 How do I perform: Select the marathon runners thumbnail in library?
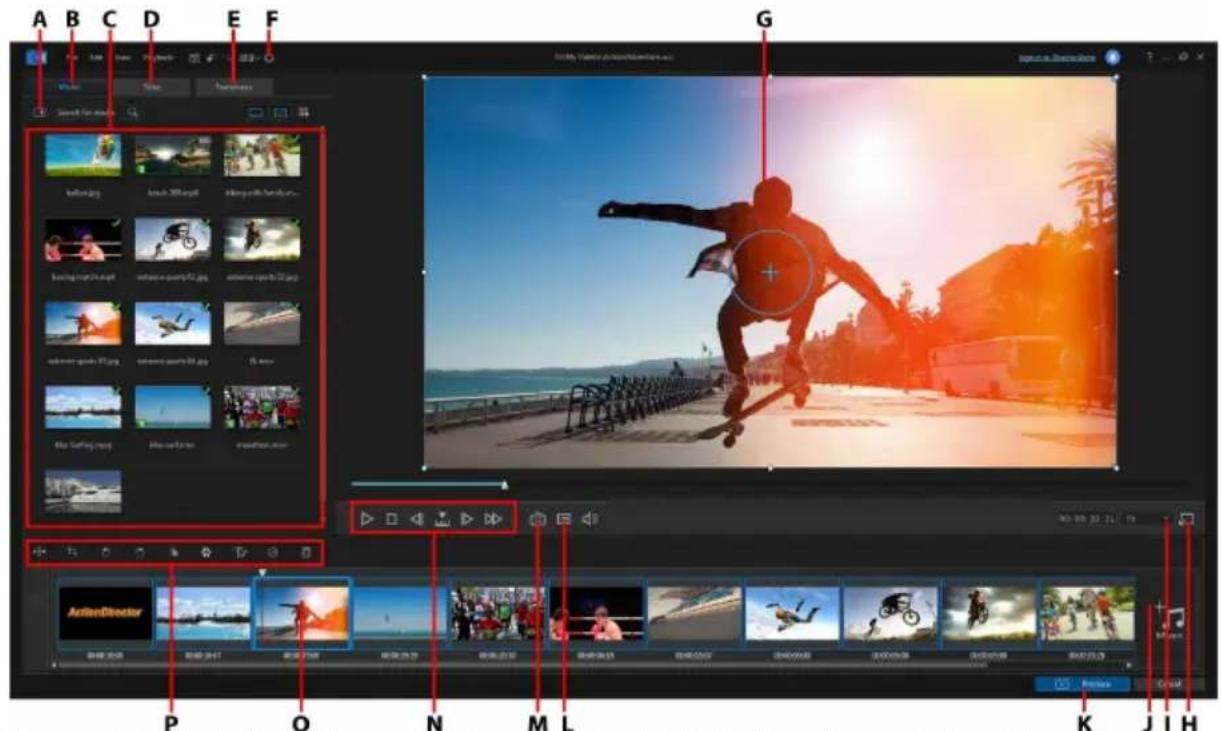(x=262, y=408)
